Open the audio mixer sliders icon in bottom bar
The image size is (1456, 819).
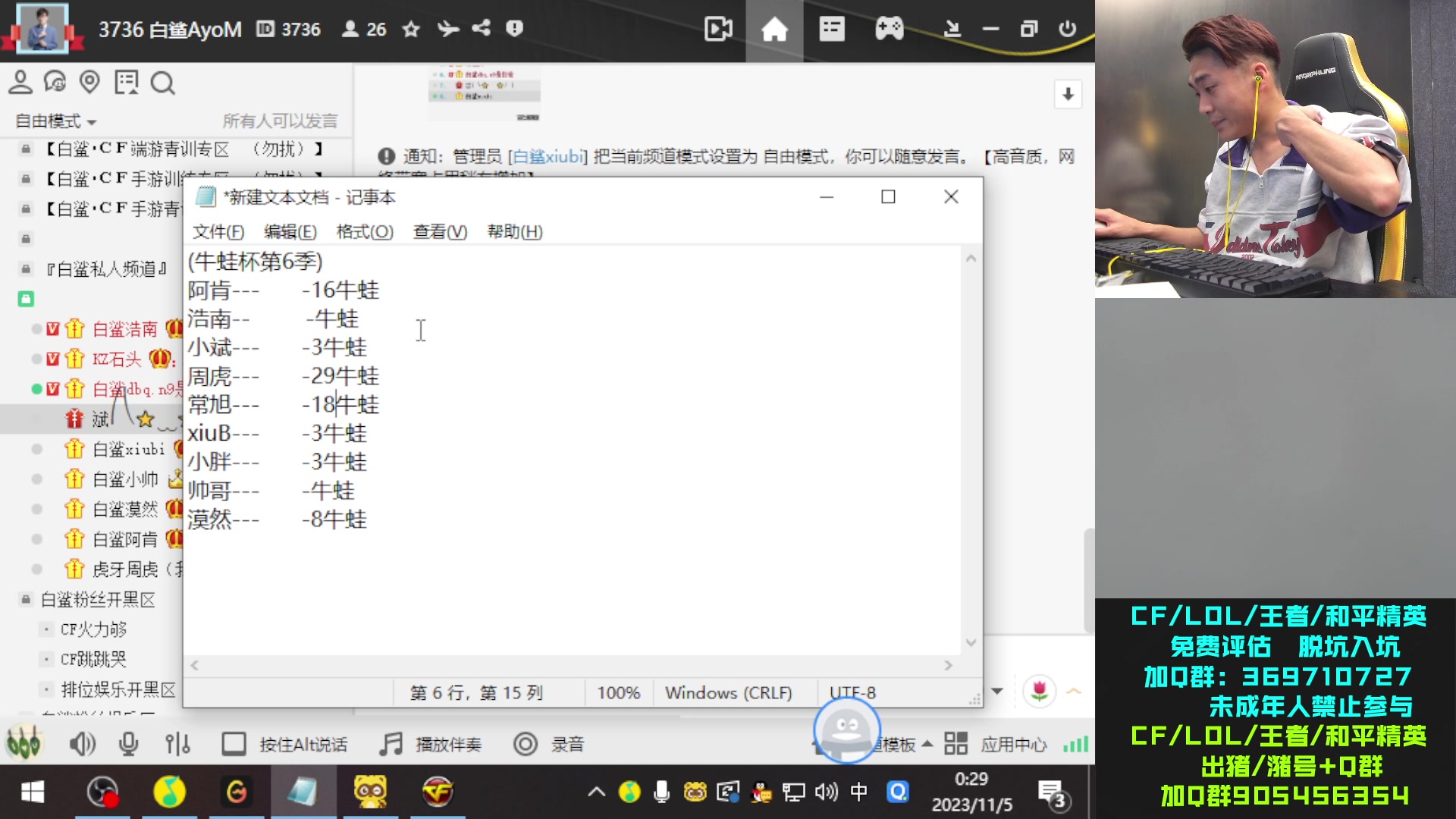click(x=177, y=744)
